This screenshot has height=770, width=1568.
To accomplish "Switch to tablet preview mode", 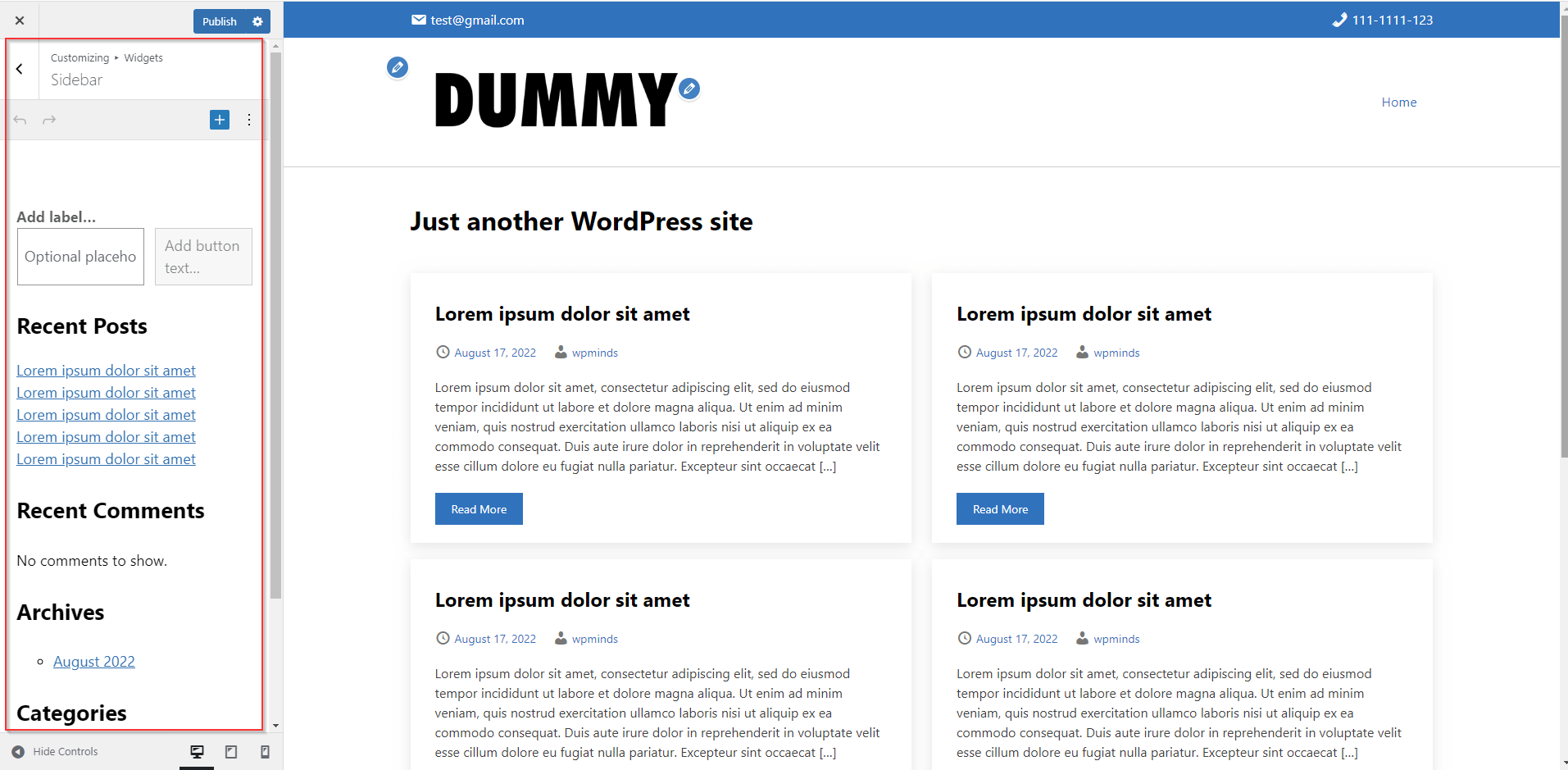I will tap(230, 751).
